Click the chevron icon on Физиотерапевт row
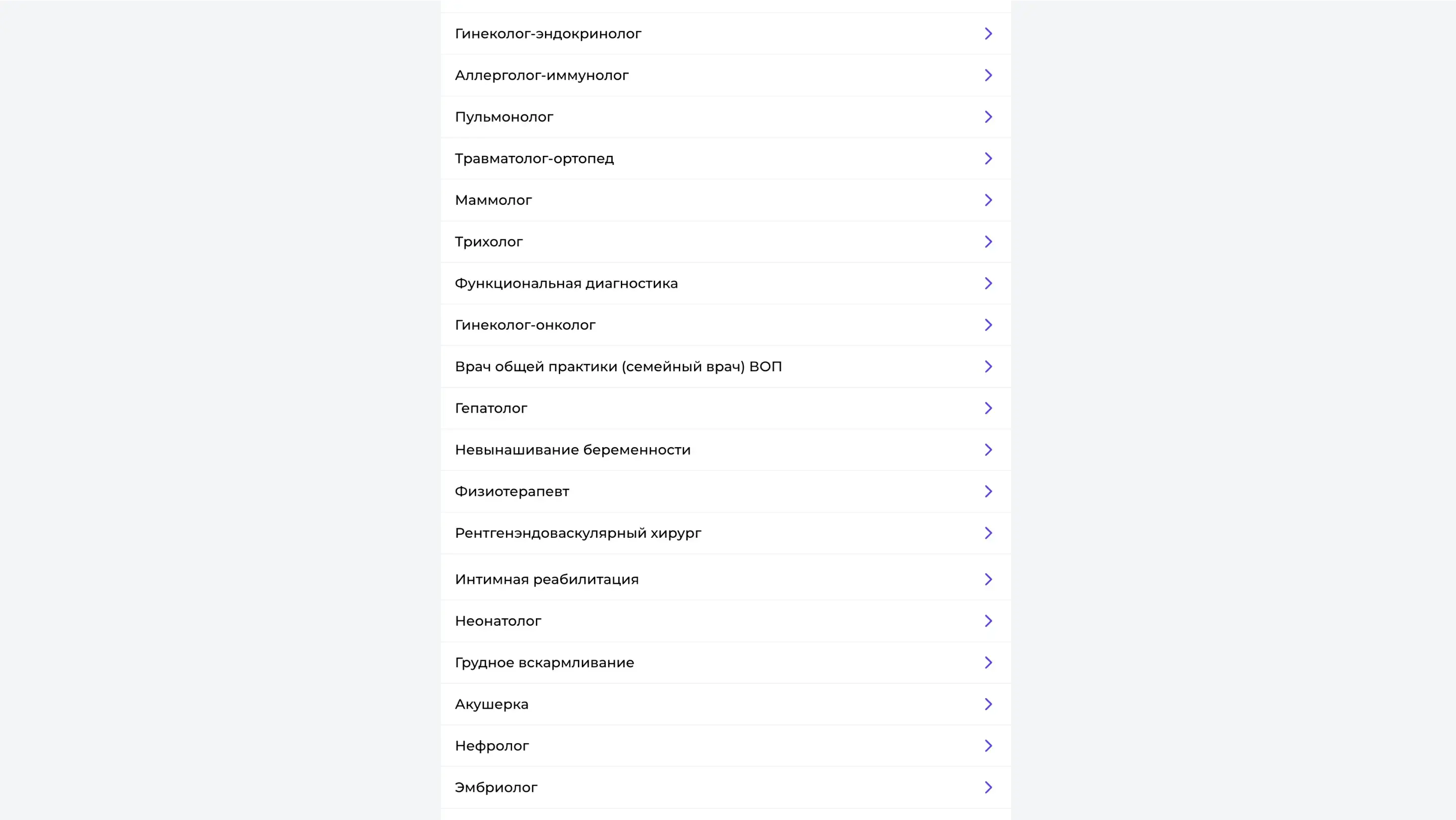 pos(988,491)
